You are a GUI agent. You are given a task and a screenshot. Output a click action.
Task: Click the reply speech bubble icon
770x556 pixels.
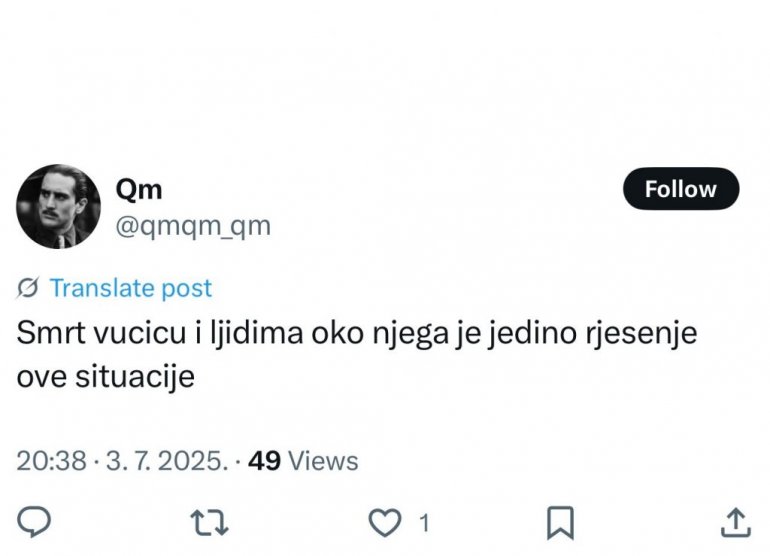point(36,521)
